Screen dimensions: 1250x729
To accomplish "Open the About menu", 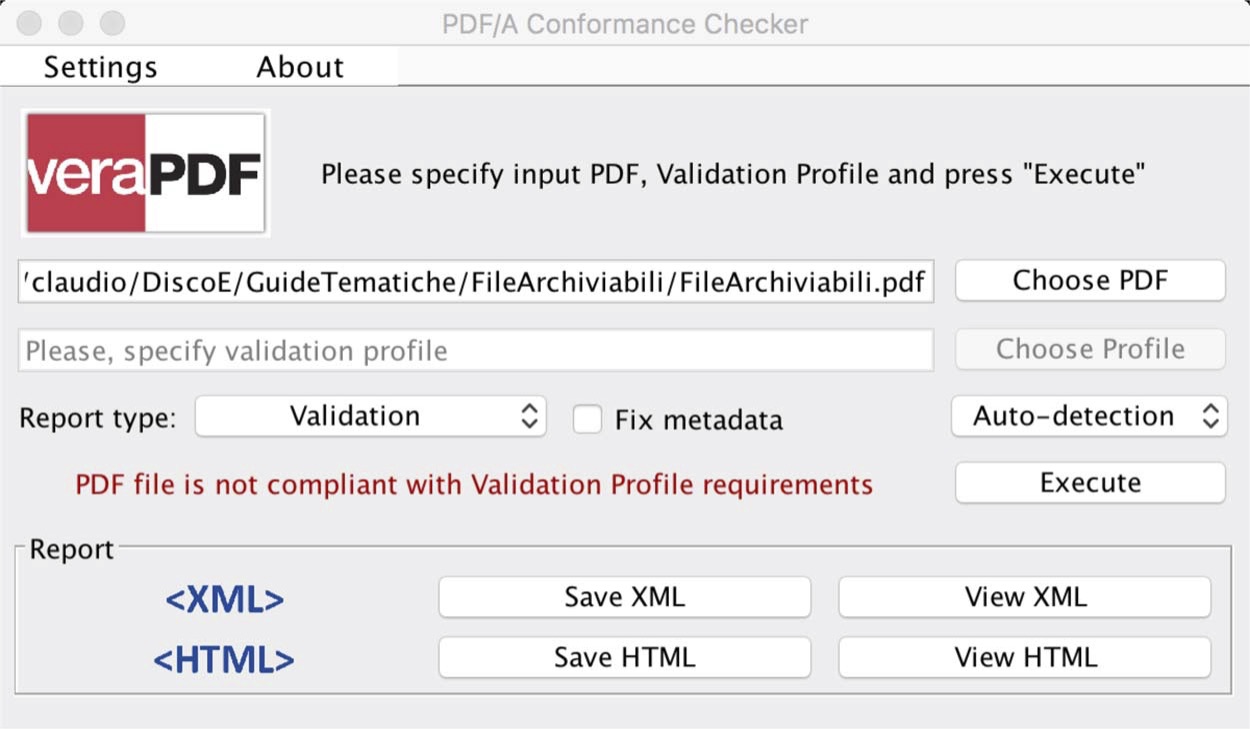I will [300, 67].
